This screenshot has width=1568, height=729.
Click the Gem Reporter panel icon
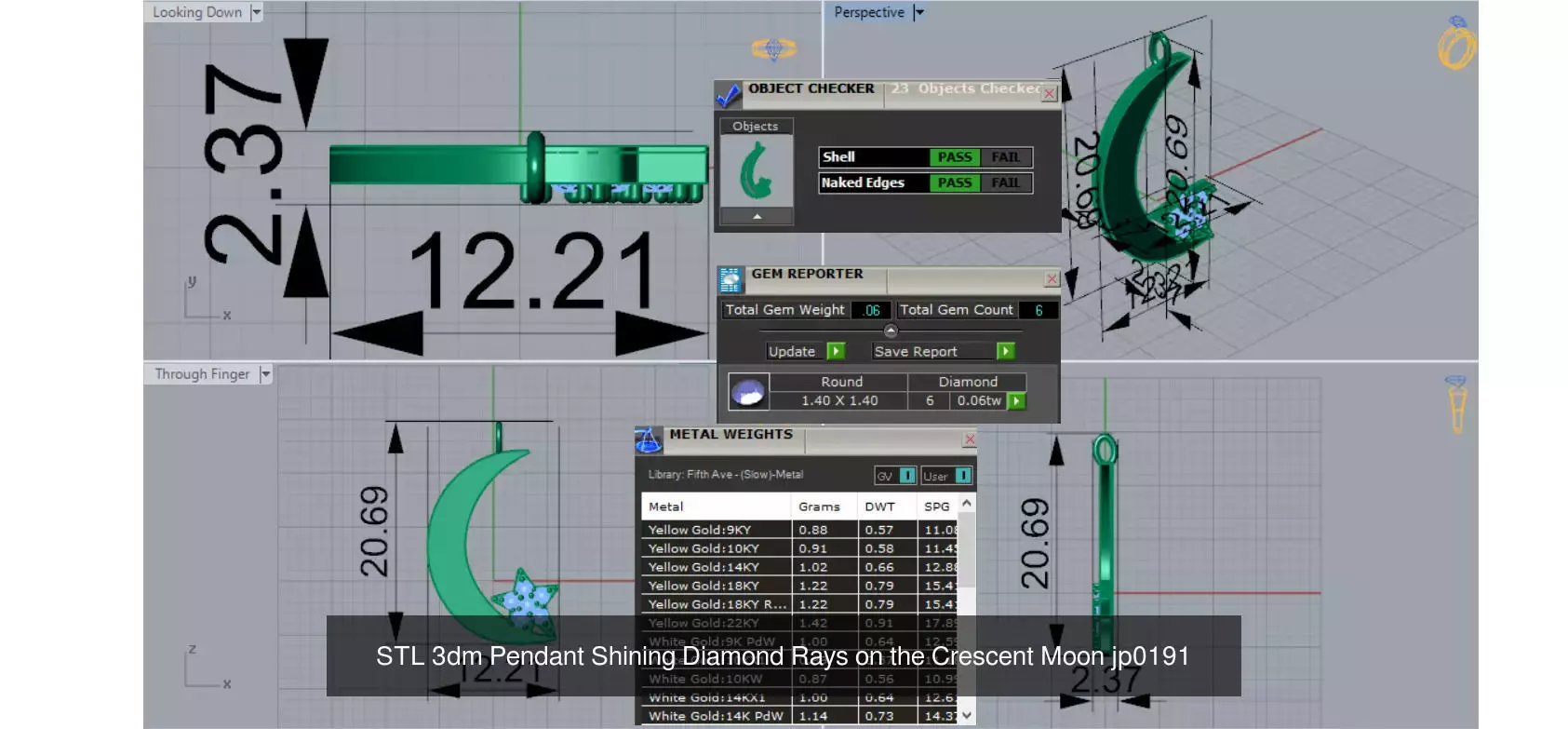coord(730,279)
